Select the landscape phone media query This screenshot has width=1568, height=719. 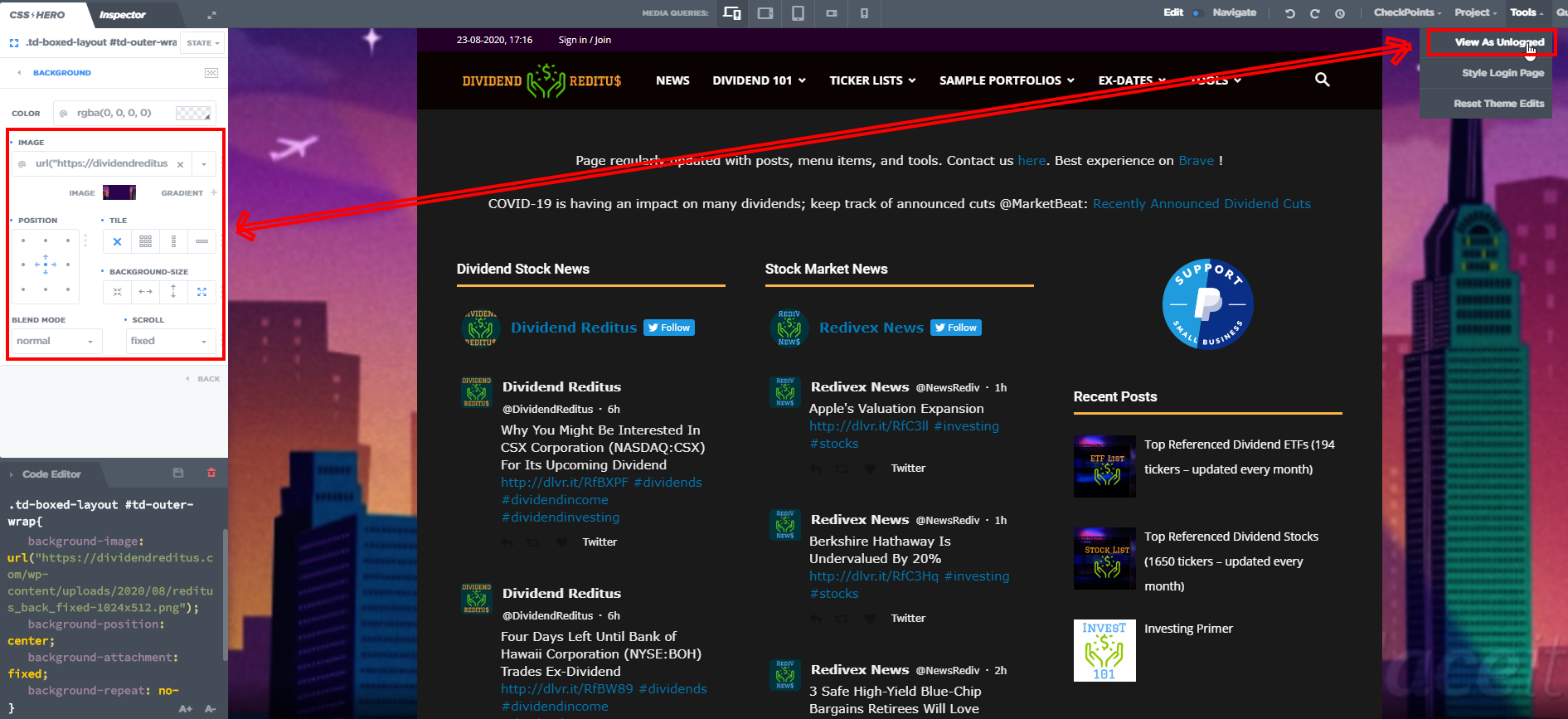tap(832, 13)
